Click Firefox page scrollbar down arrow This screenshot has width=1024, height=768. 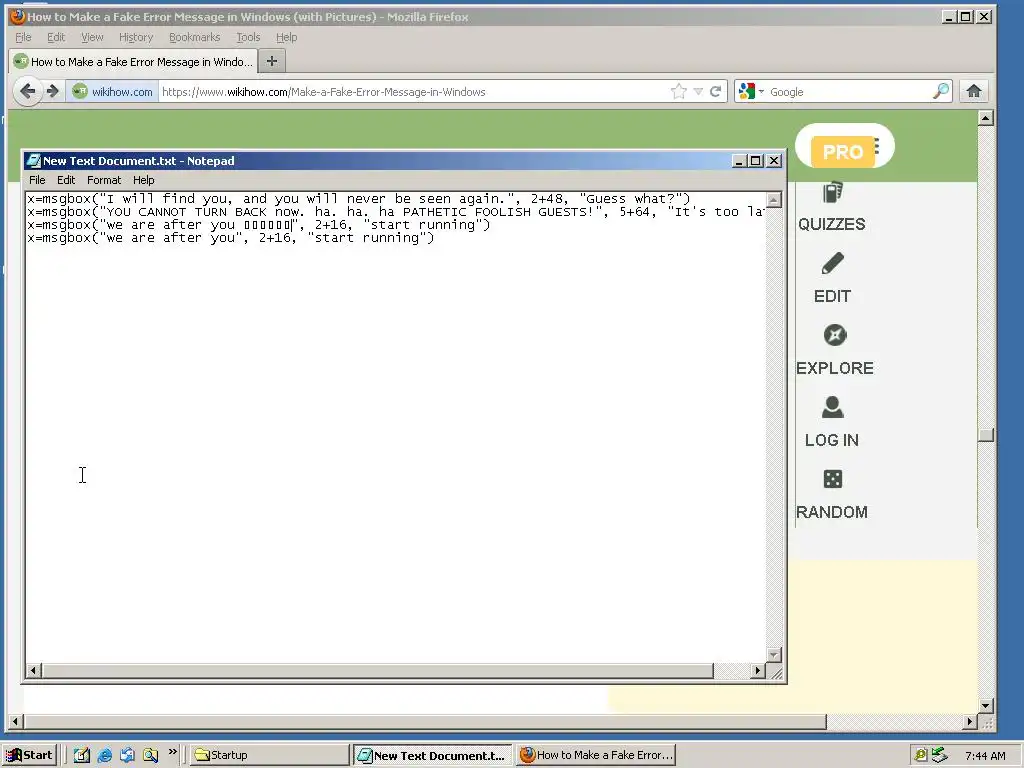[986, 705]
